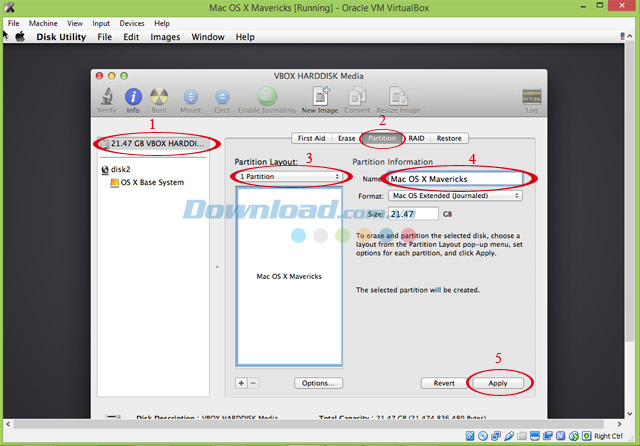Click the Resize Image icon

click(398, 96)
